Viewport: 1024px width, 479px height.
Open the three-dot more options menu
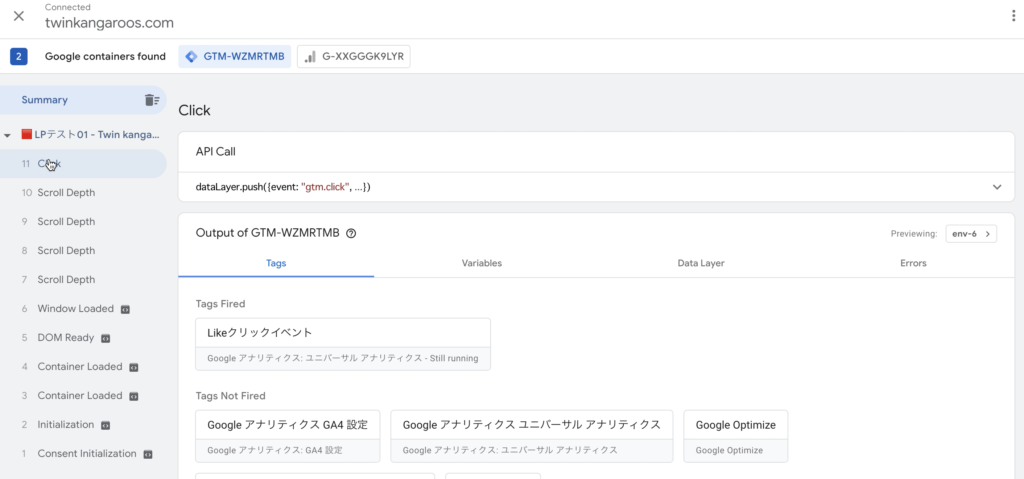pos(1014,16)
